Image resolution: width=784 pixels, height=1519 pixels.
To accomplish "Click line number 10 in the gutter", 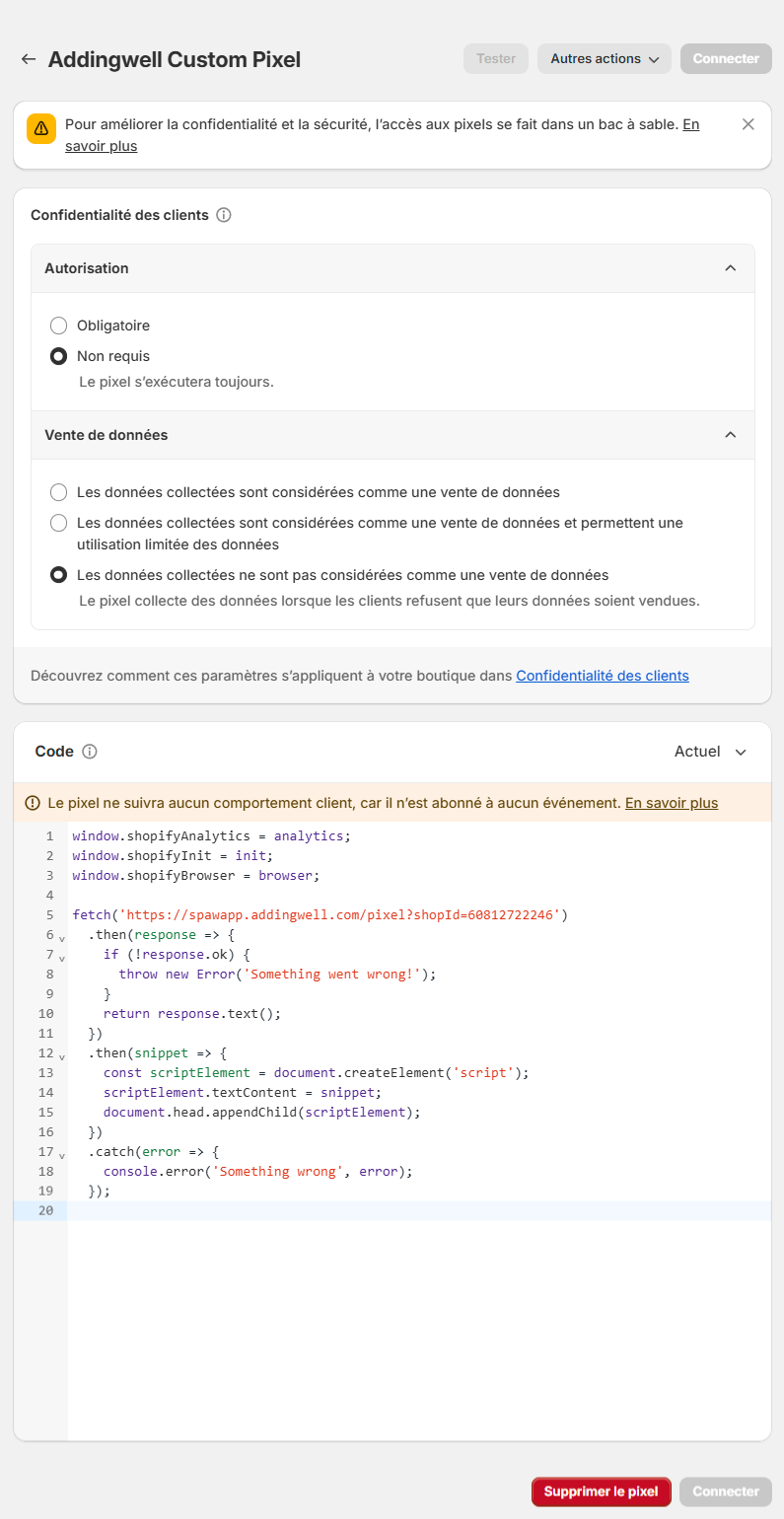I will click(x=45, y=1013).
